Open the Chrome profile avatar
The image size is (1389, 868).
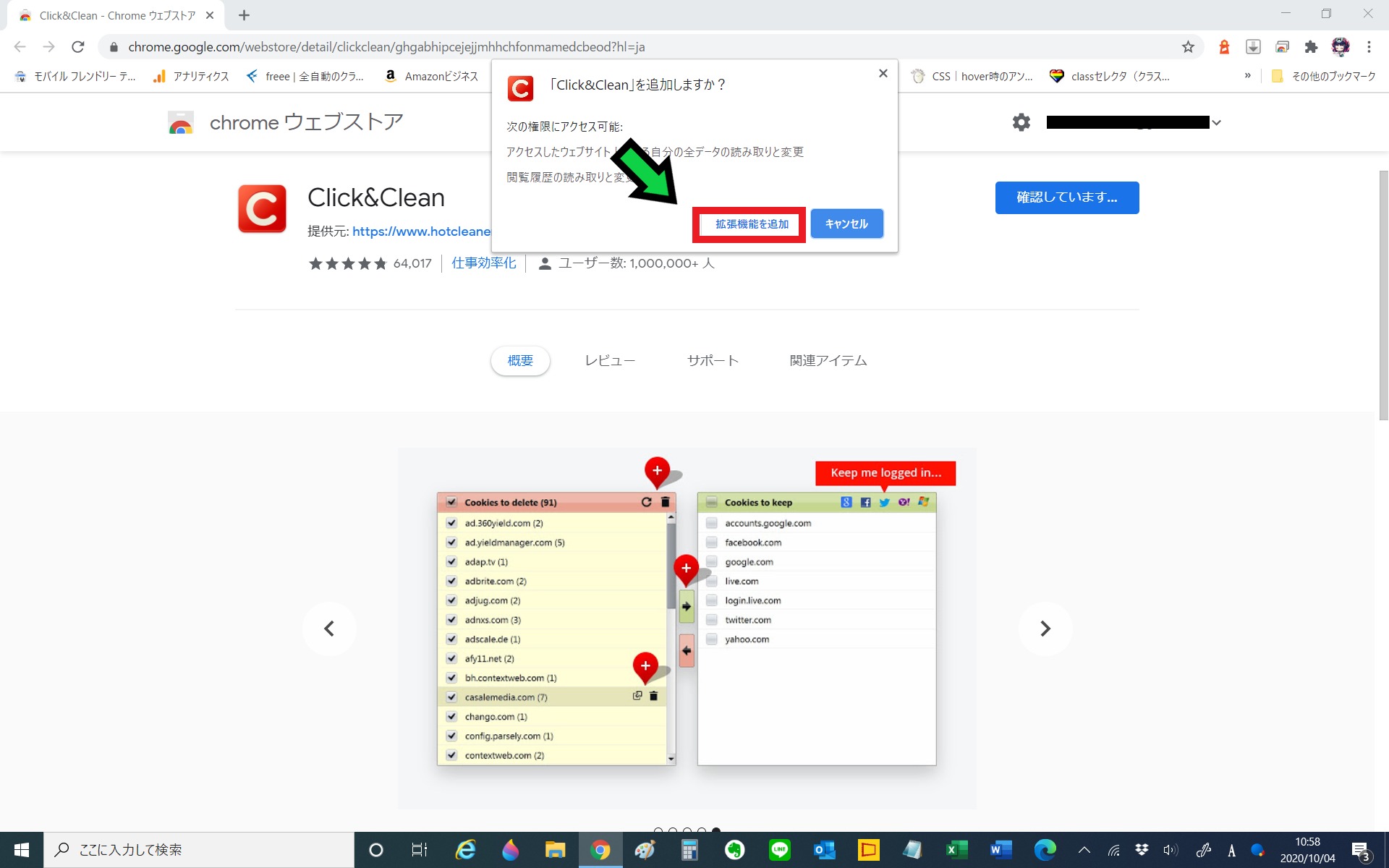1341,47
